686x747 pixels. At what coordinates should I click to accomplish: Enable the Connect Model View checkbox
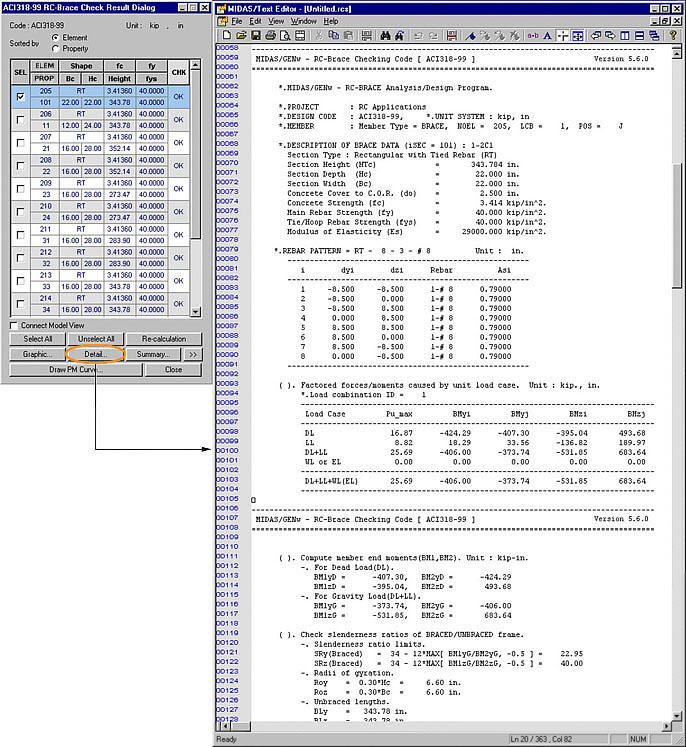point(14,325)
